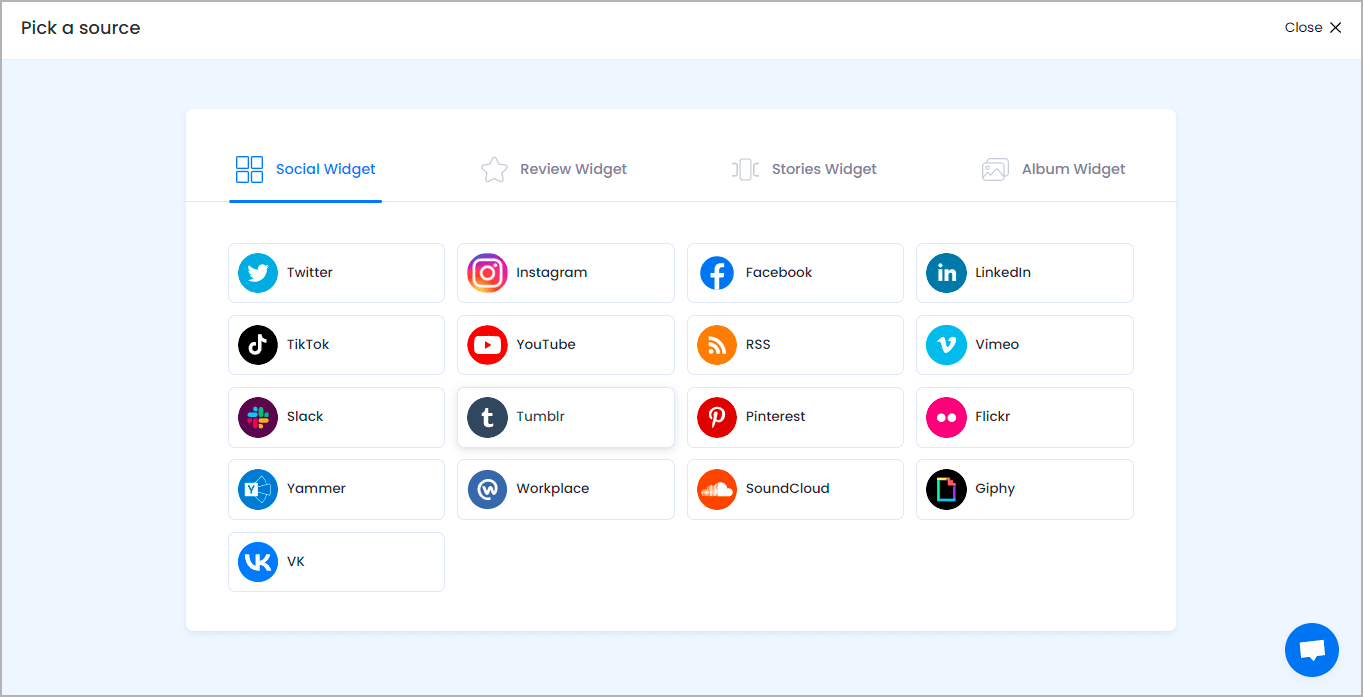Click the Vimeo logo icon
Image resolution: width=1363 pixels, height=697 pixels.
click(x=946, y=345)
